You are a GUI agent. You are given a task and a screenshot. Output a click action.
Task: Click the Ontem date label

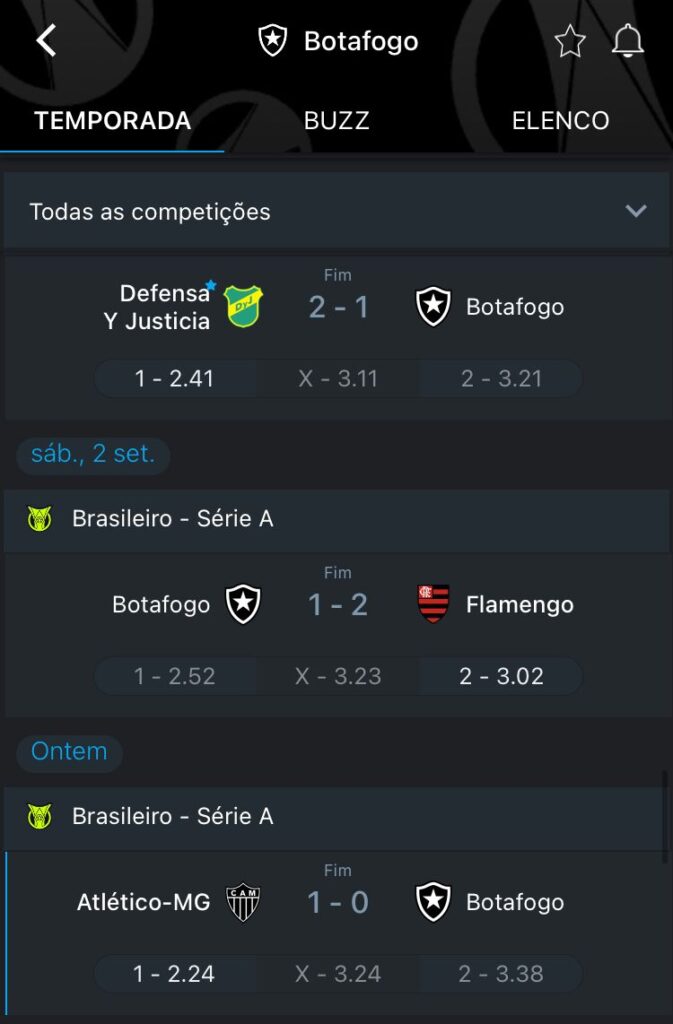coord(69,752)
